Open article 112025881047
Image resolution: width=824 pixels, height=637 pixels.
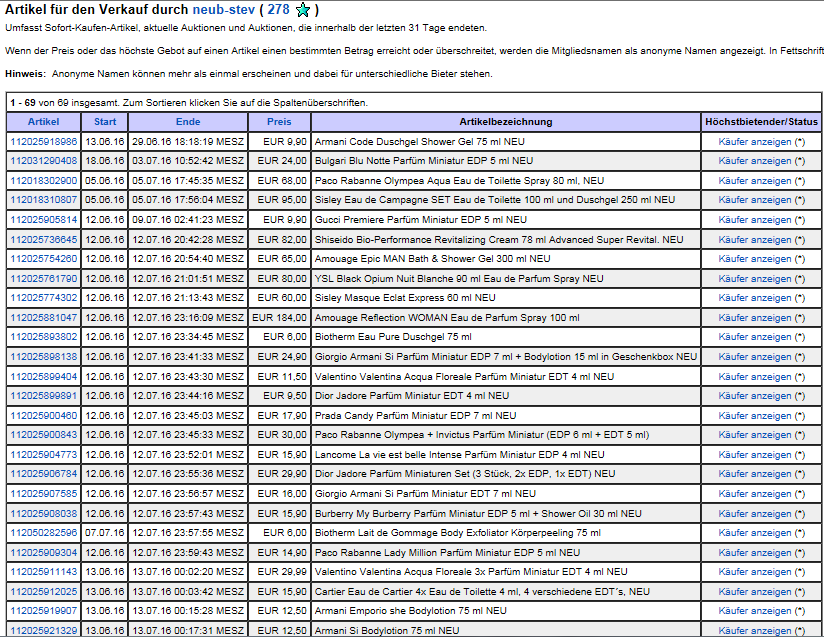(x=44, y=317)
